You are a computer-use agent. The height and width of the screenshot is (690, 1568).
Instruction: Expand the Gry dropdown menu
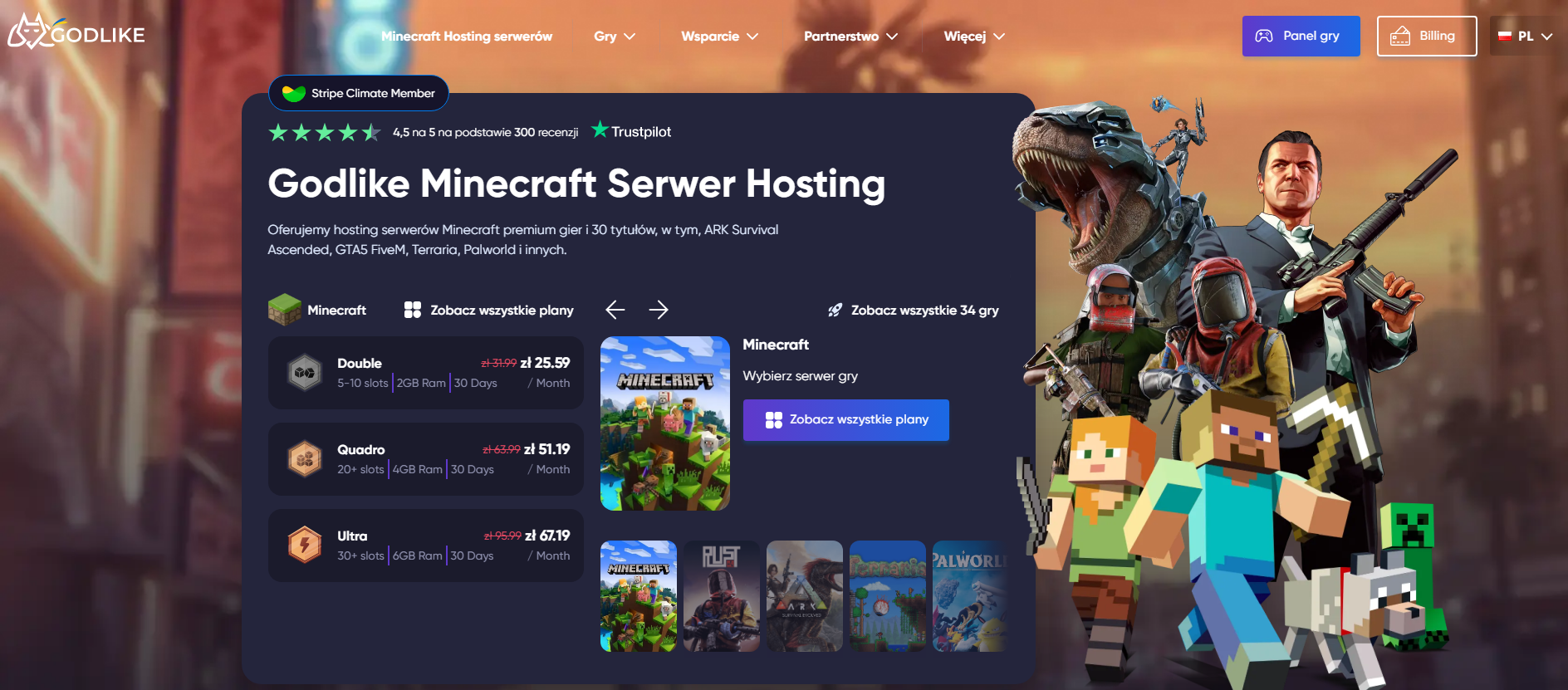pyautogui.click(x=615, y=37)
